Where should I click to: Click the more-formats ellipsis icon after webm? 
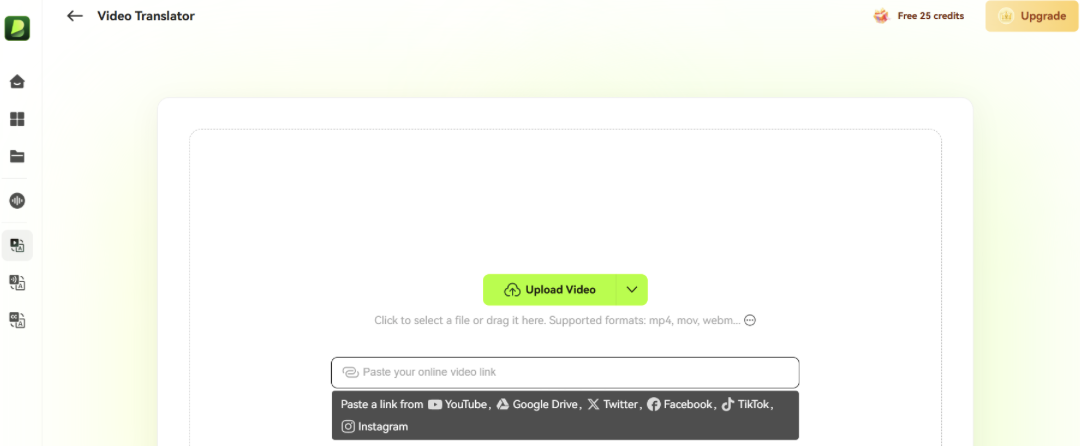click(x=750, y=320)
